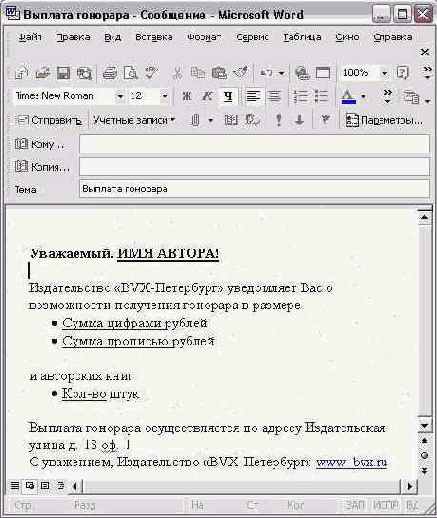Open the Вставка menu
Image resolution: width=437 pixels, height=518 pixels.
coord(154,37)
